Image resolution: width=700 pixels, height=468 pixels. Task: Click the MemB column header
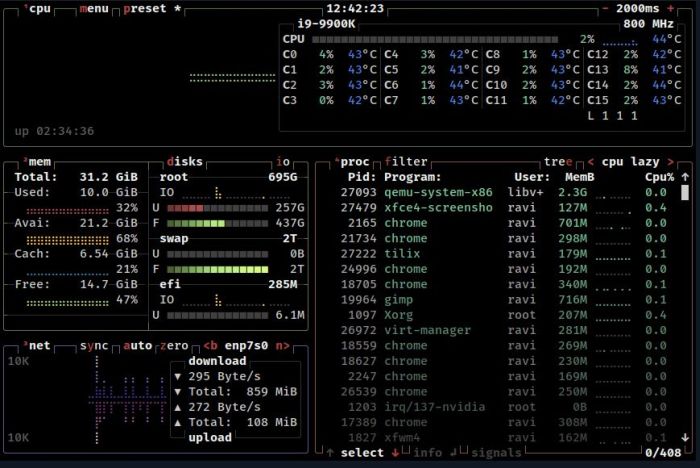coord(579,177)
